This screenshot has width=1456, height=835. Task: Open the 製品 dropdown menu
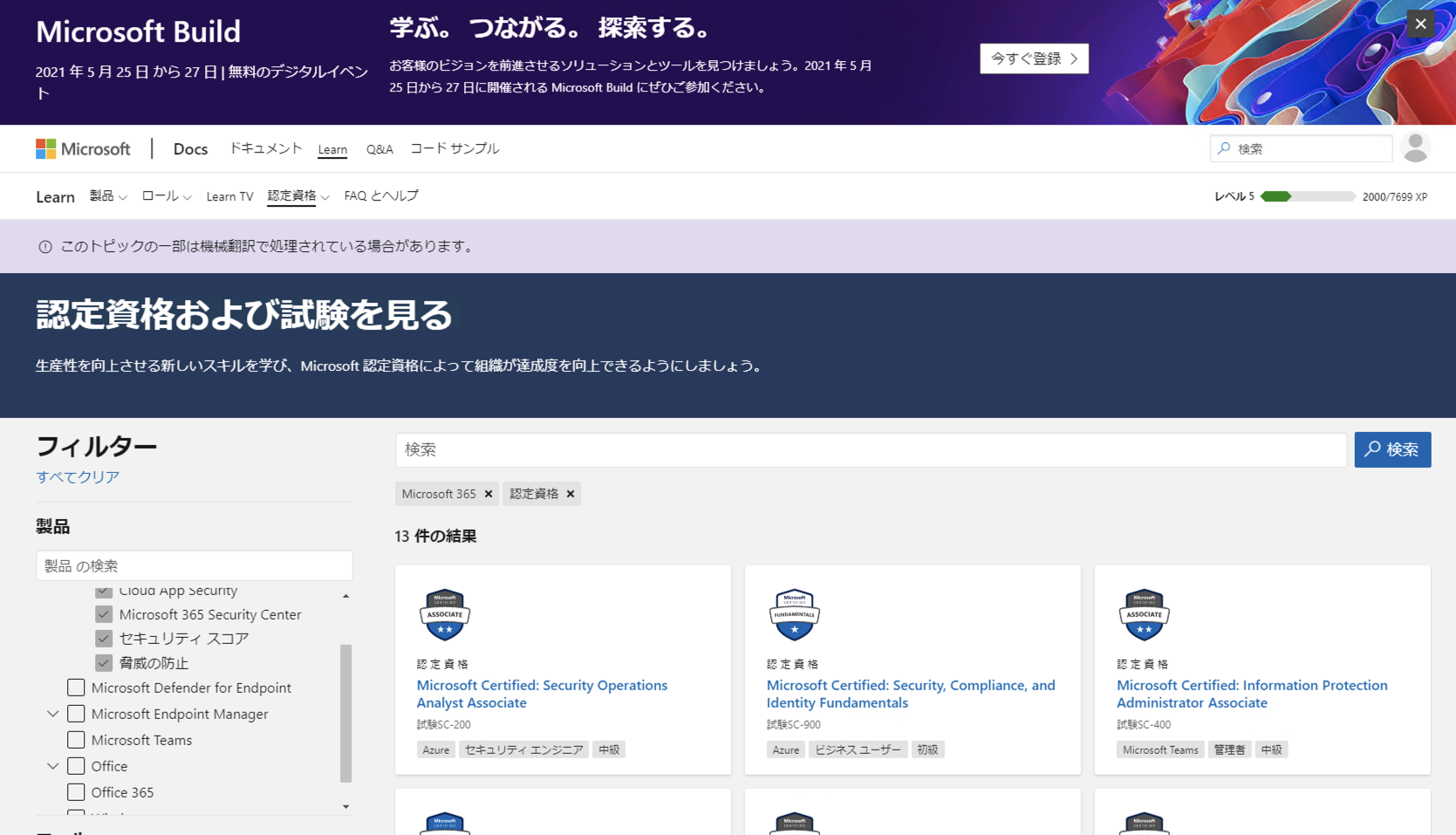click(x=108, y=196)
